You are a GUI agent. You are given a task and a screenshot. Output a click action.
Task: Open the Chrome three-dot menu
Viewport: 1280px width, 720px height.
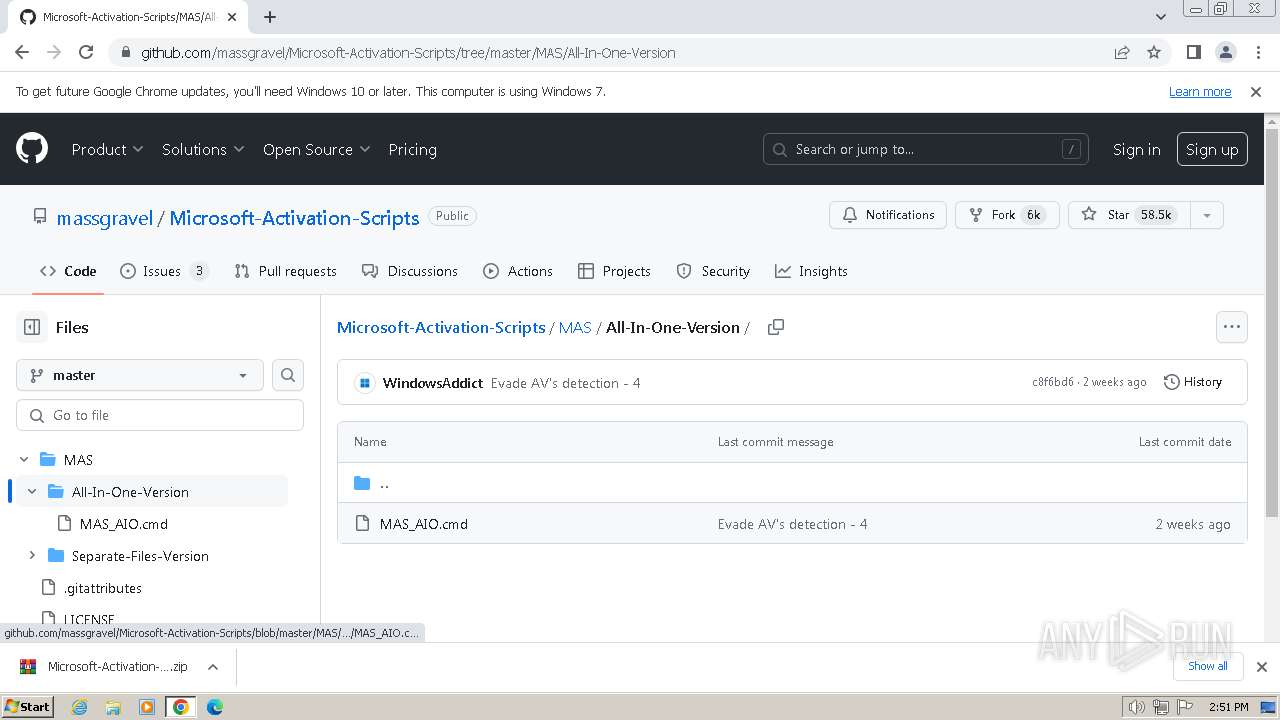point(1257,52)
